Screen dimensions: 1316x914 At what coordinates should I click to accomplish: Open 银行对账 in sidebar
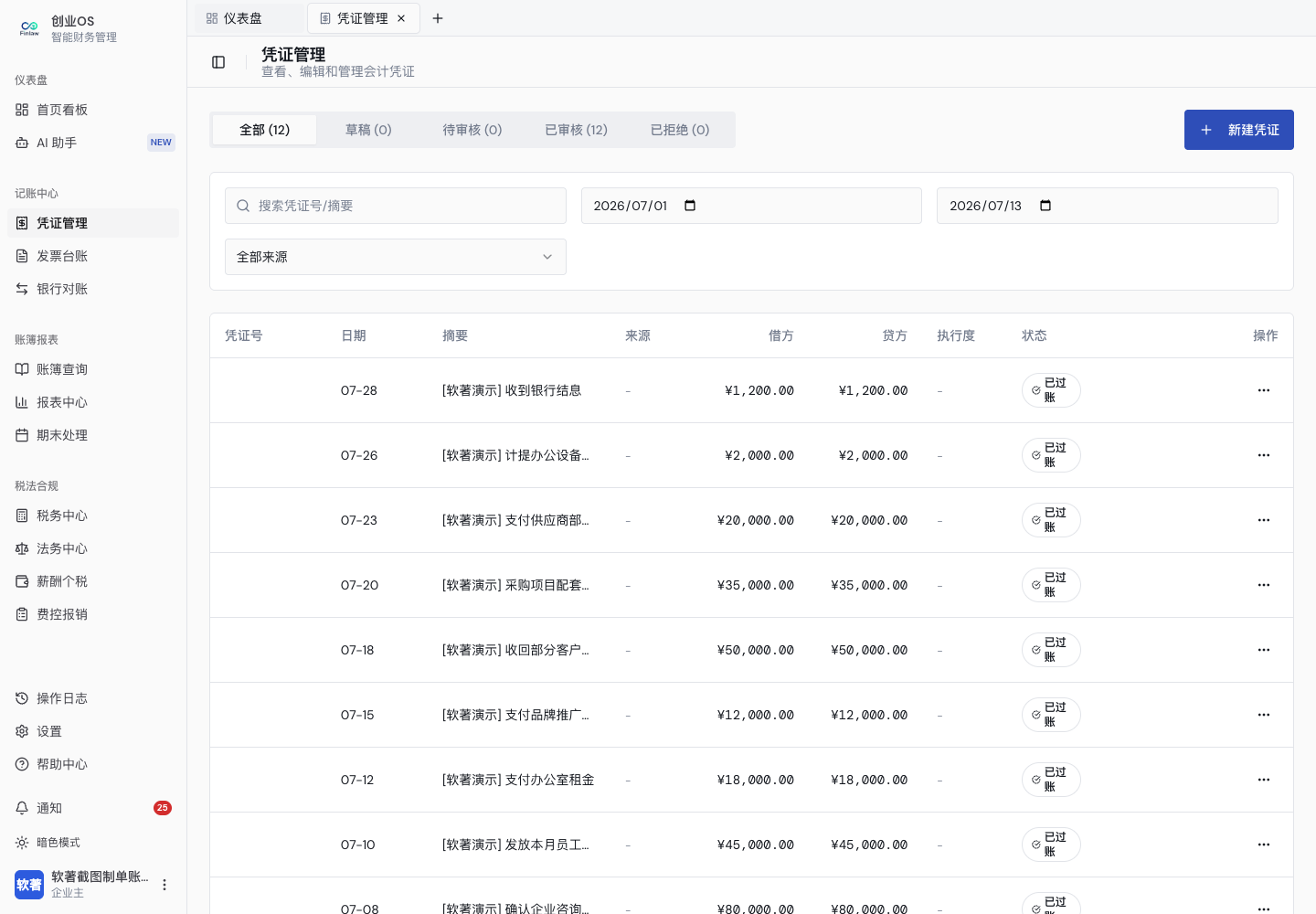coord(93,289)
